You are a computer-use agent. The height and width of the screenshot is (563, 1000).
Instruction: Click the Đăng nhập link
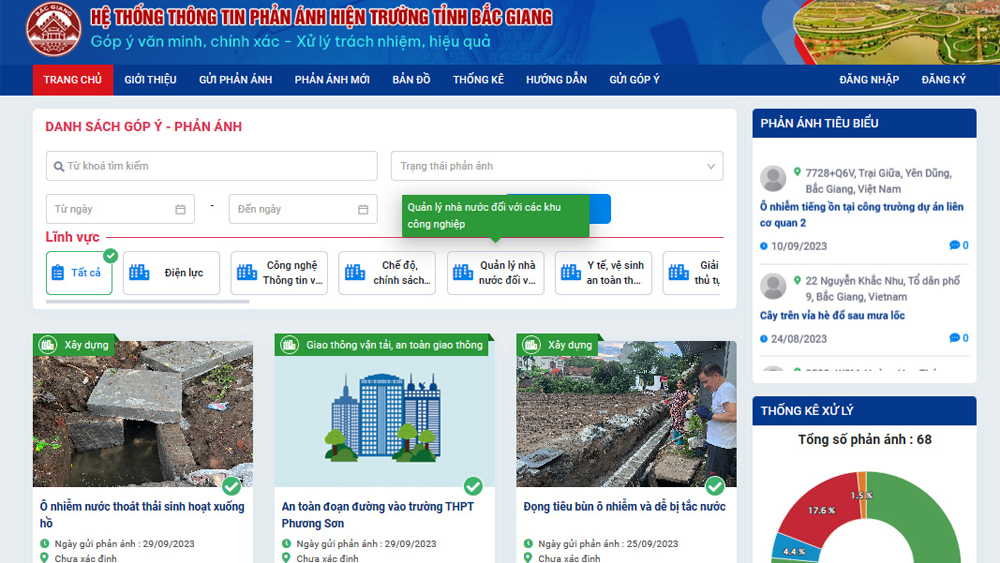tap(869, 80)
